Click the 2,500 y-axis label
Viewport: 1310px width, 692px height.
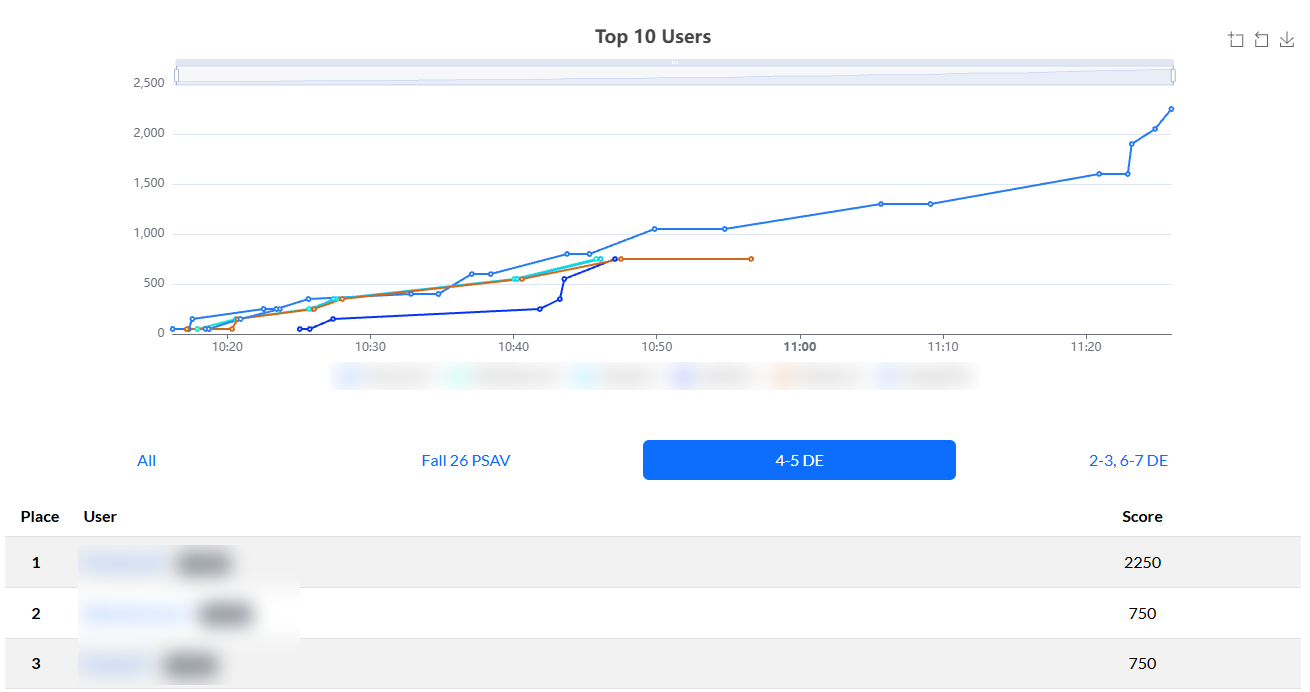tap(148, 83)
